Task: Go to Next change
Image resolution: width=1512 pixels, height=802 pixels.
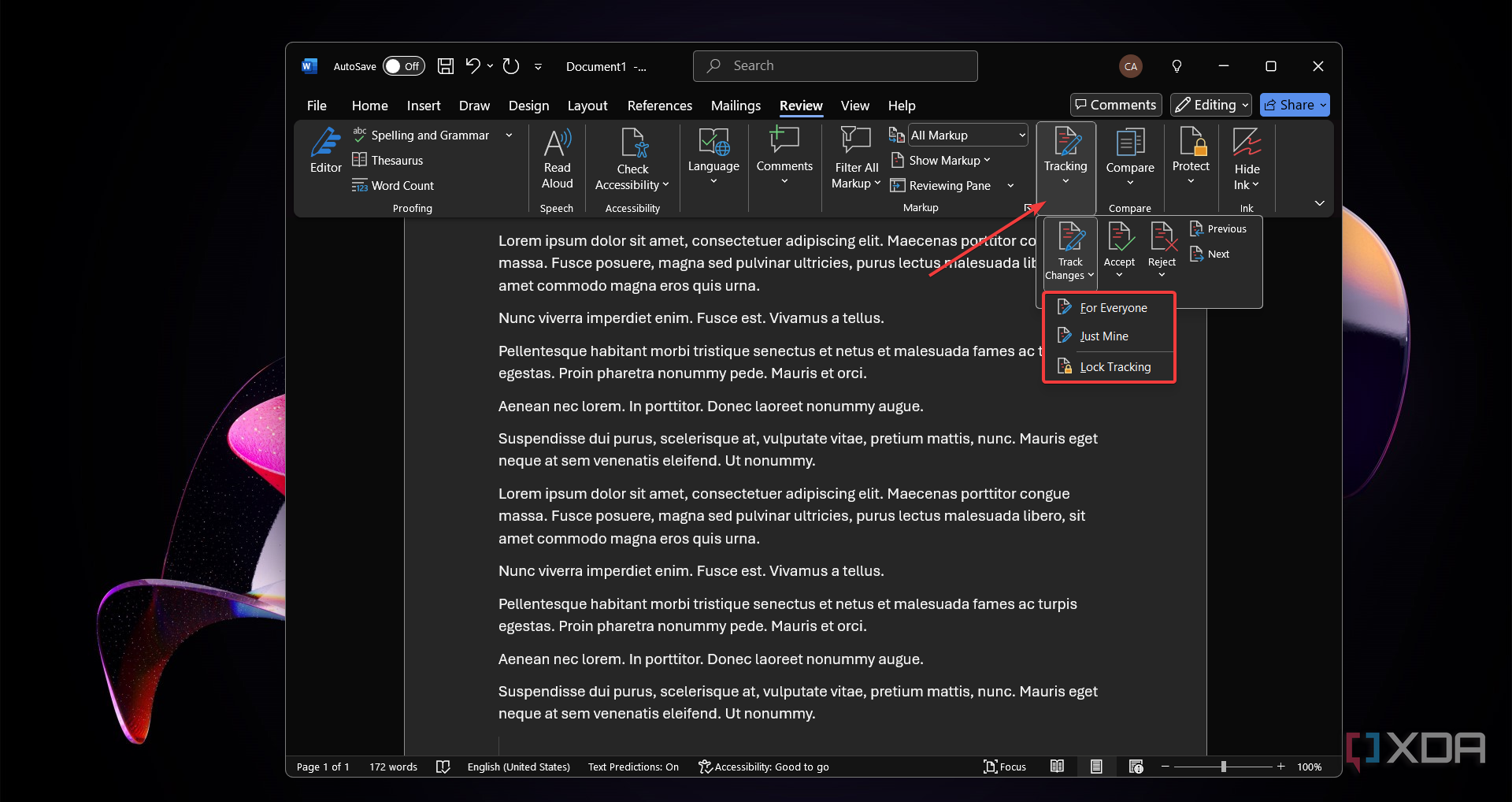Action: pos(1210,254)
